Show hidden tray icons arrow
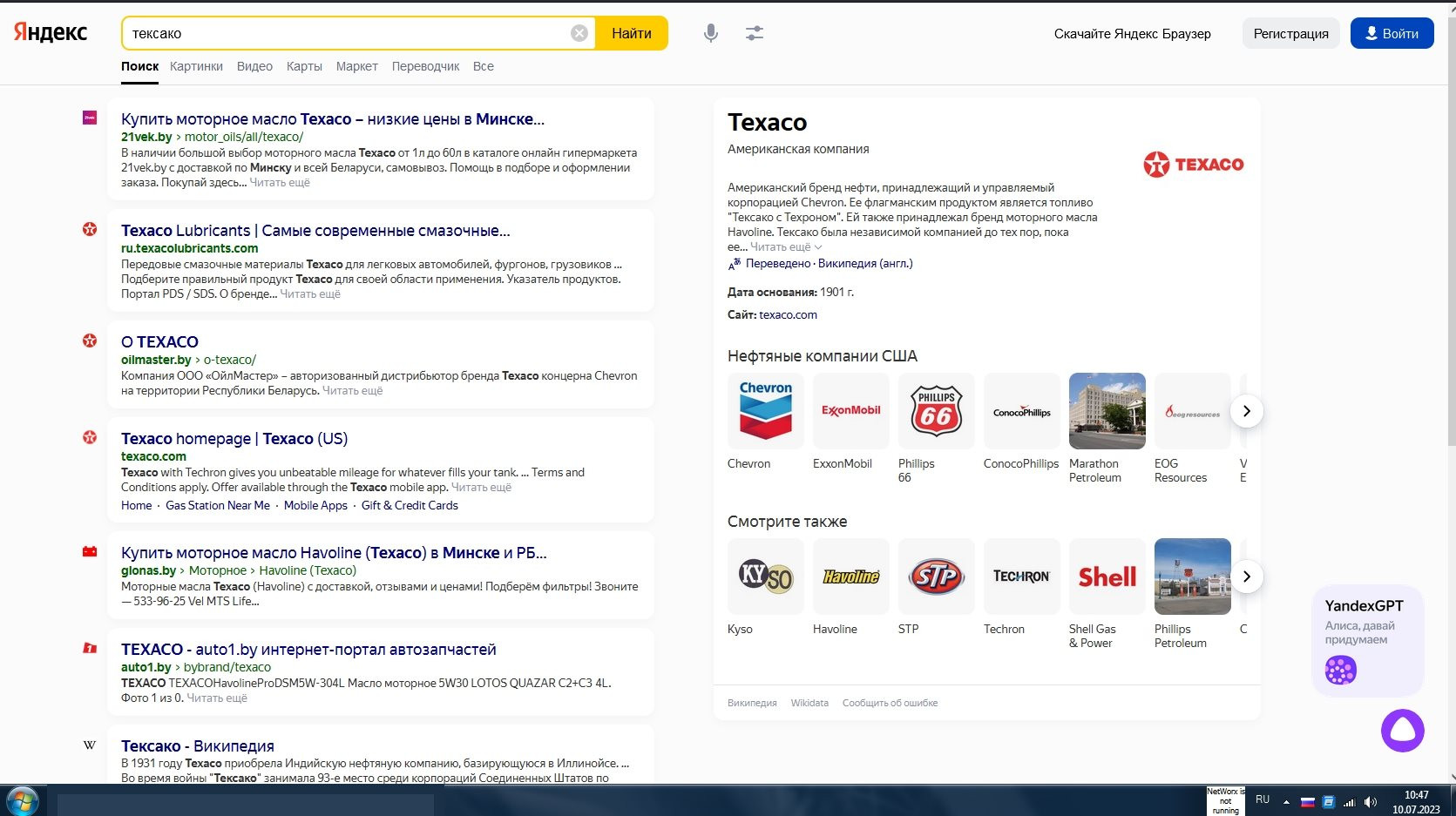Viewport: 1456px width, 816px height. tap(1286, 802)
